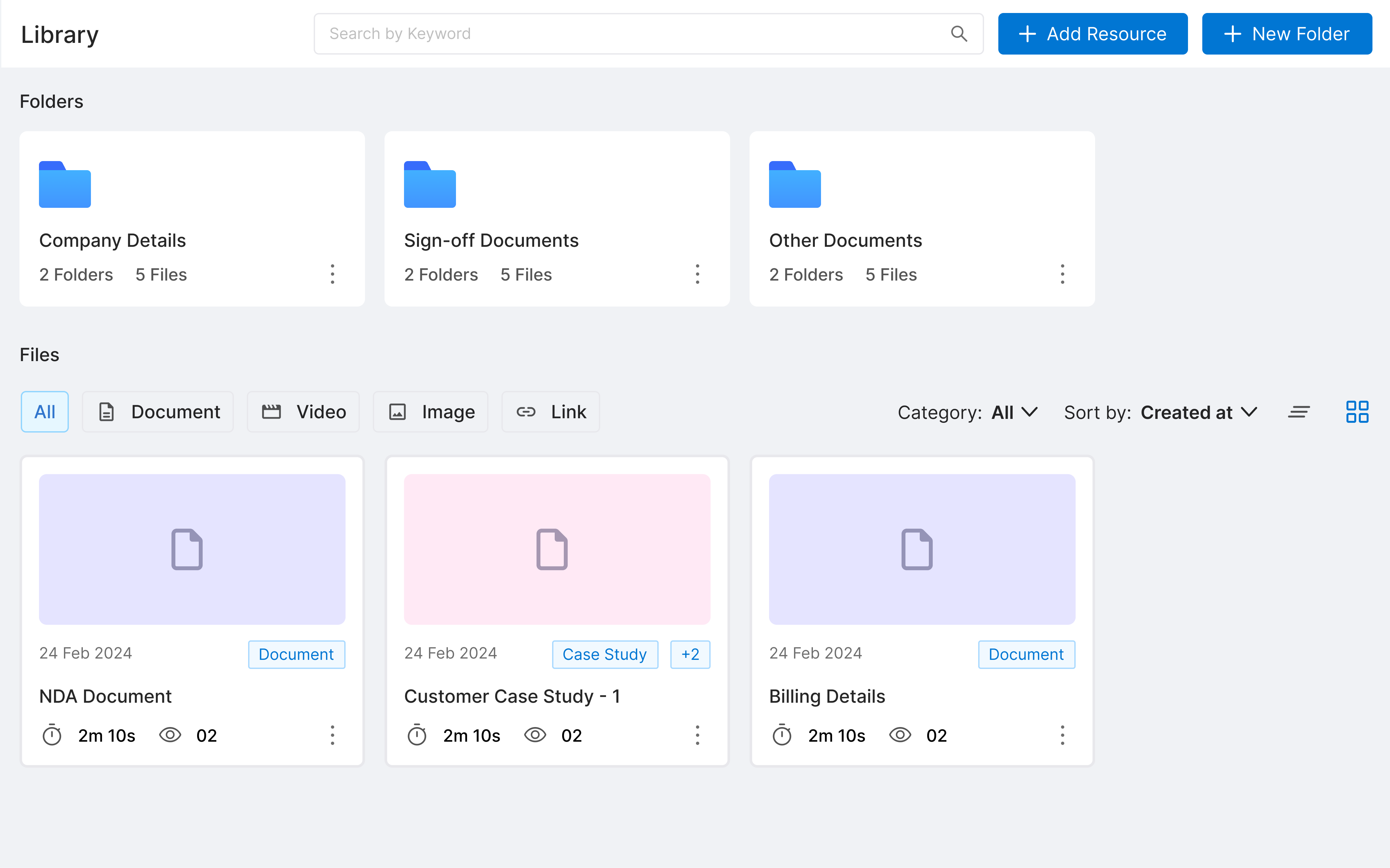Open the Customer Case Study thumbnail
The width and height of the screenshot is (1390, 868).
point(558,549)
